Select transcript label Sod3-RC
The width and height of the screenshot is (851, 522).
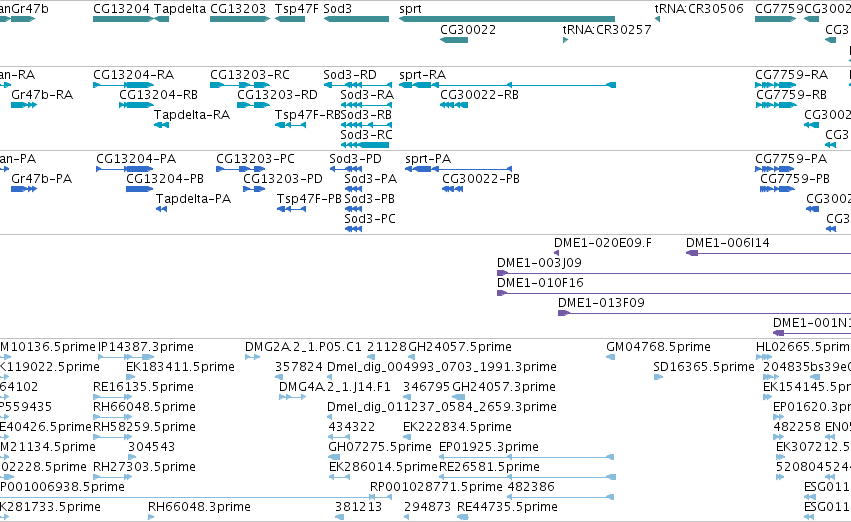click(366, 135)
